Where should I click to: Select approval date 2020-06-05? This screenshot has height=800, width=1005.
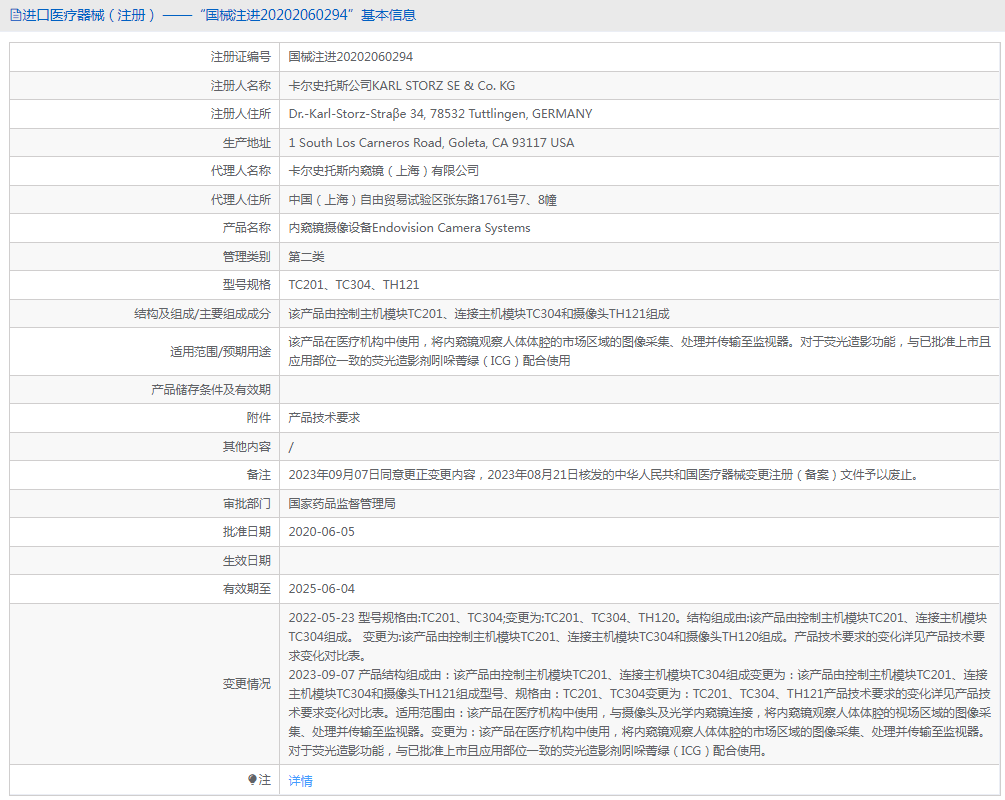tap(322, 532)
